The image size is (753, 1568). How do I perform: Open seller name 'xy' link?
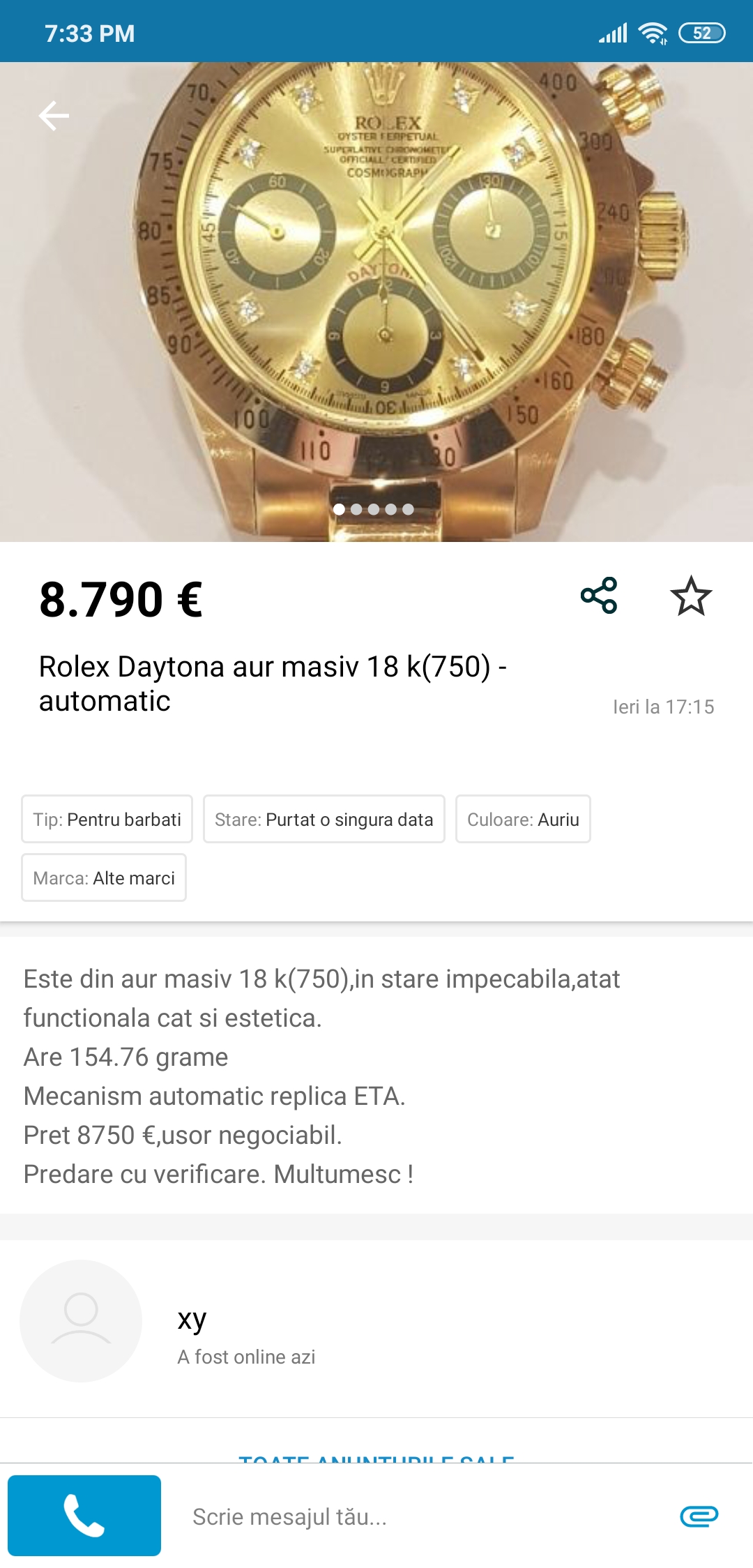point(192,1319)
